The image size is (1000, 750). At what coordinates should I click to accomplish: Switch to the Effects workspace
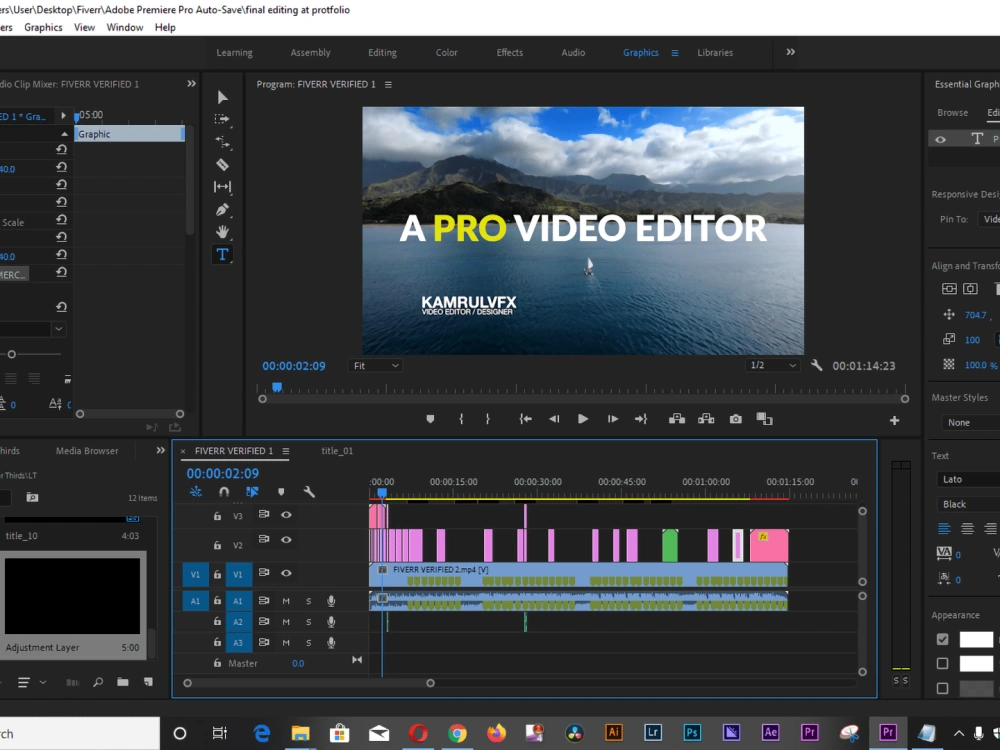[509, 52]
